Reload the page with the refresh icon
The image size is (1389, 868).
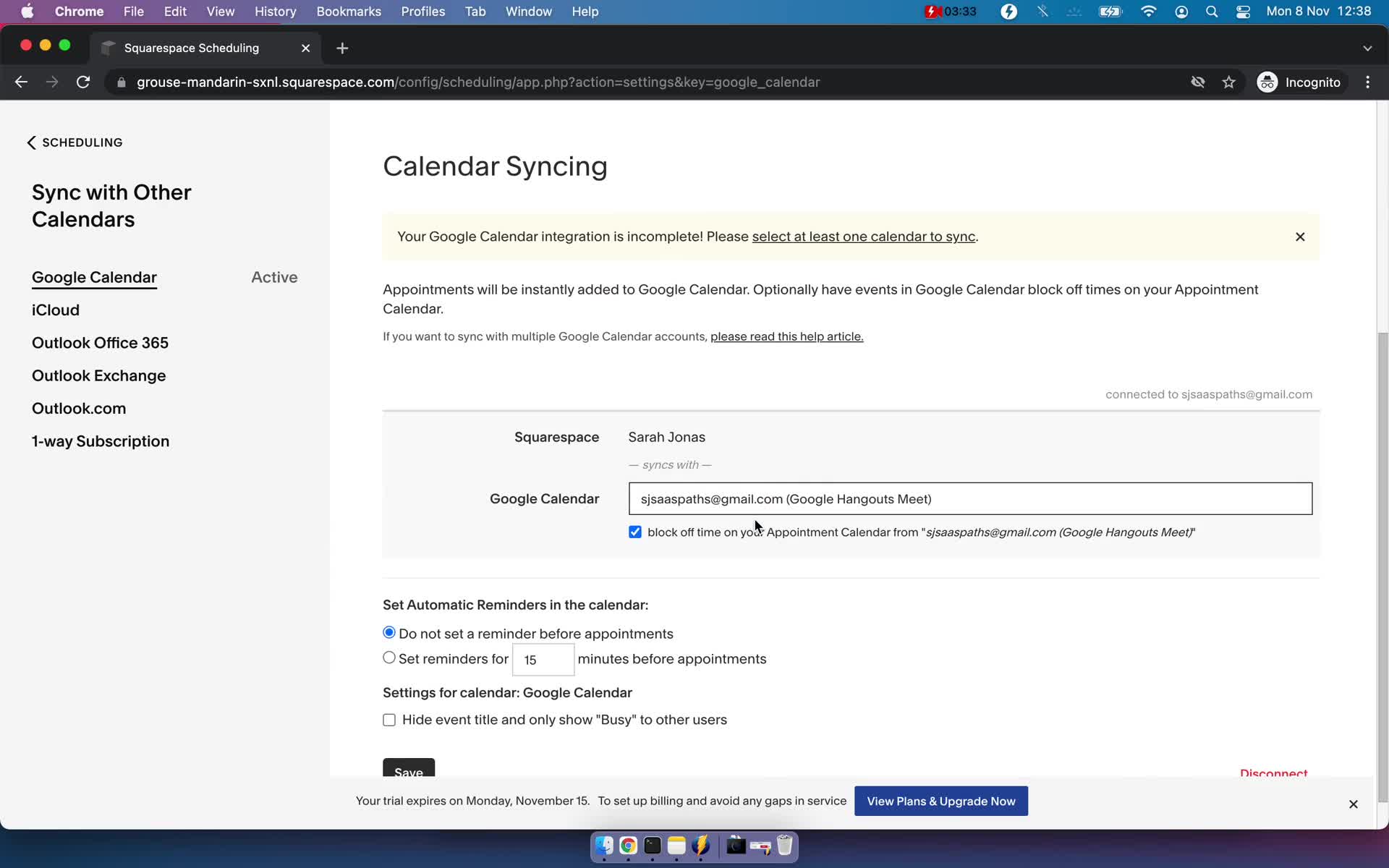point(83,82)
